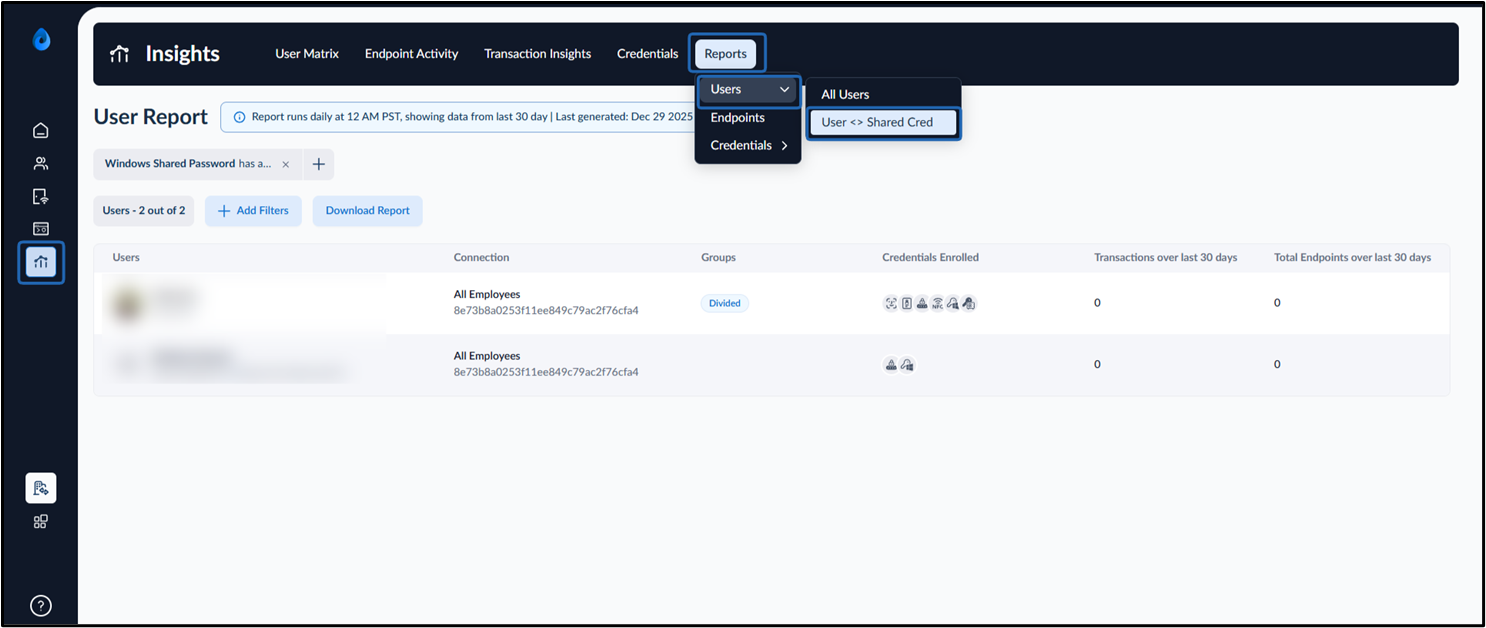The width and height of the screenshot is (1486, 628).
Task: Click the PIN password credential icon in first row
Action: click(922, 303)
